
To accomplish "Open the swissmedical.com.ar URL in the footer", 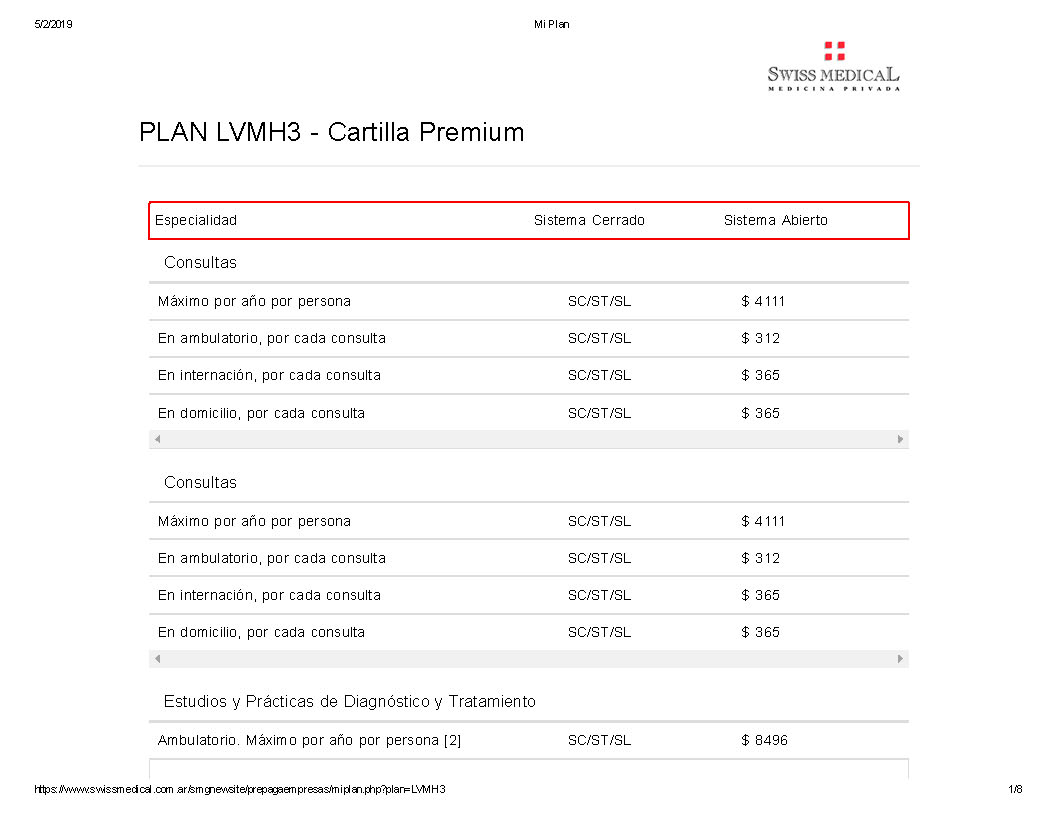I will (240, 790).
